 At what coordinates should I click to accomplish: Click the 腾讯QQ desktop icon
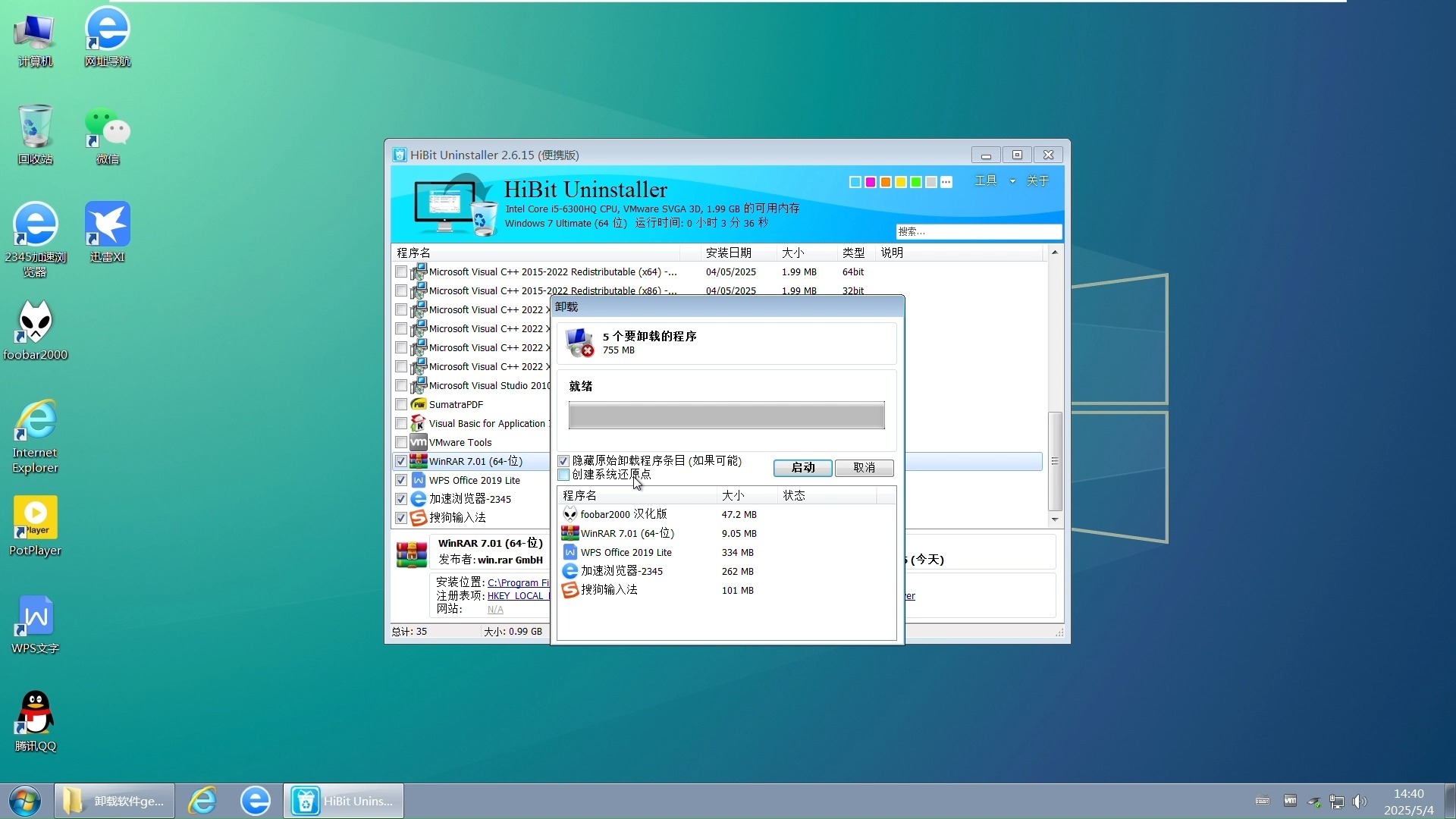pyautogui.click(x=35, y=713)
